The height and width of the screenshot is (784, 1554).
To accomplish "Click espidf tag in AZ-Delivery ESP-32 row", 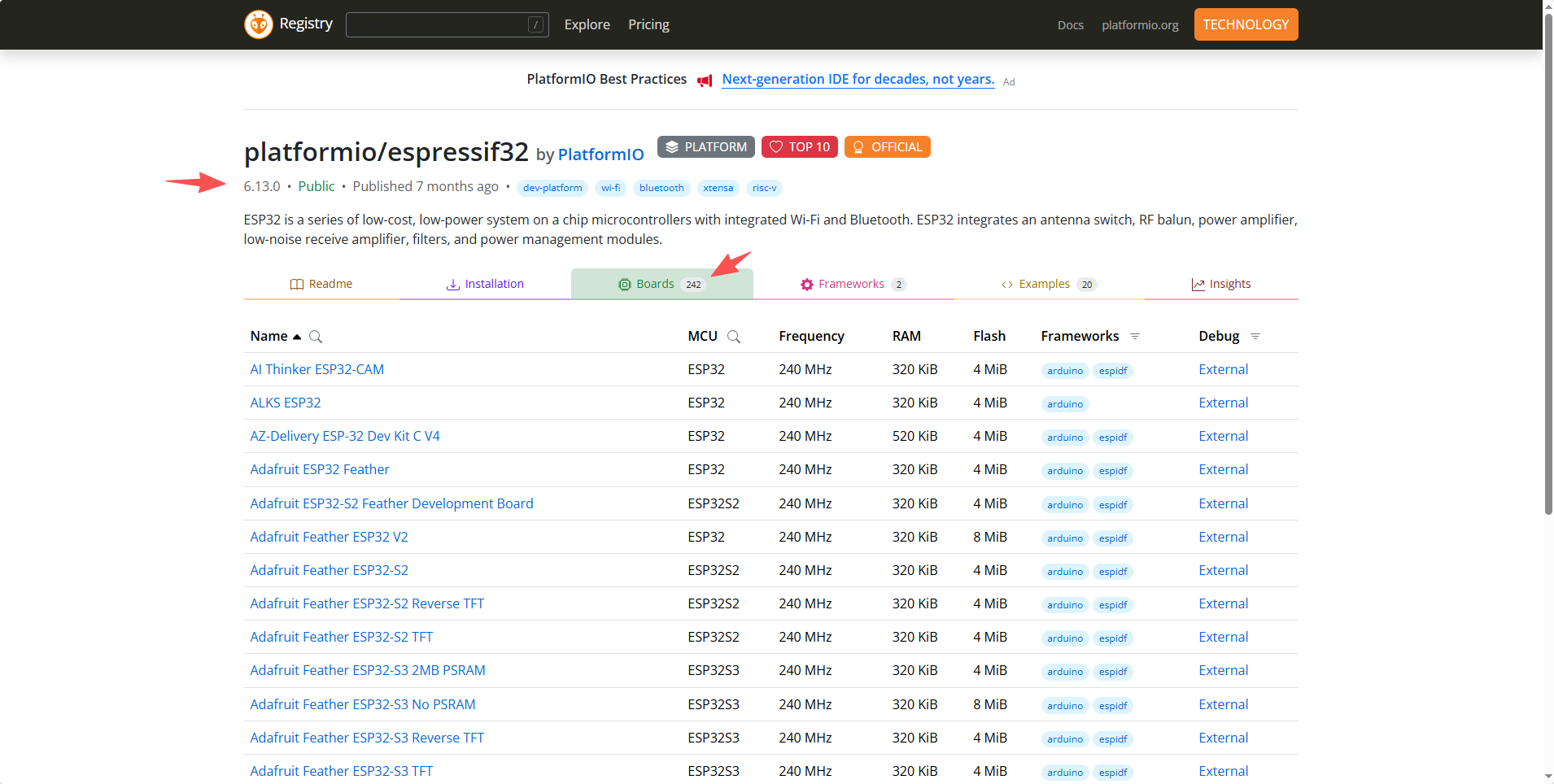I will click(1113, 438).
